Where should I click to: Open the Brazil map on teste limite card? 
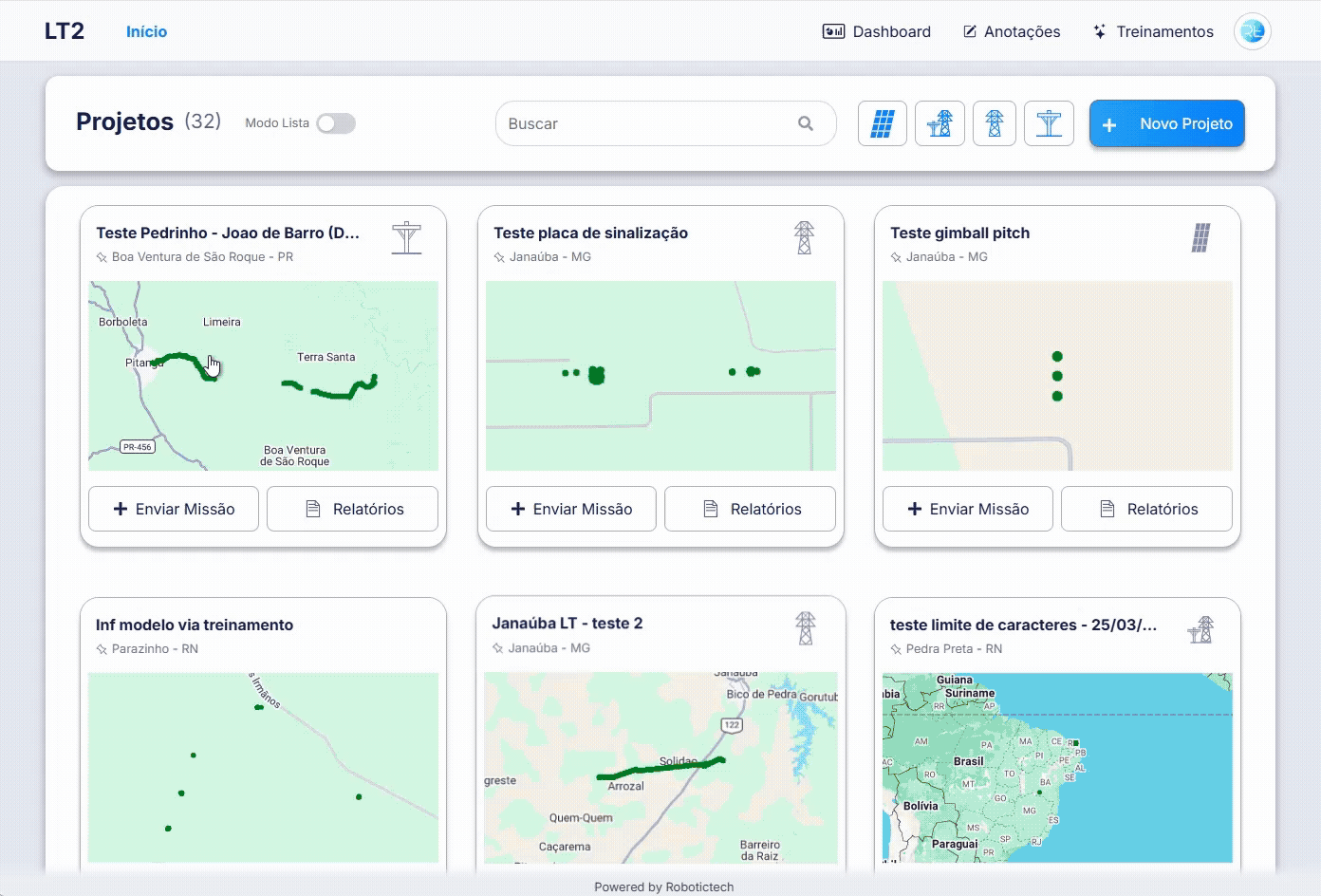tap(1057, 768)
